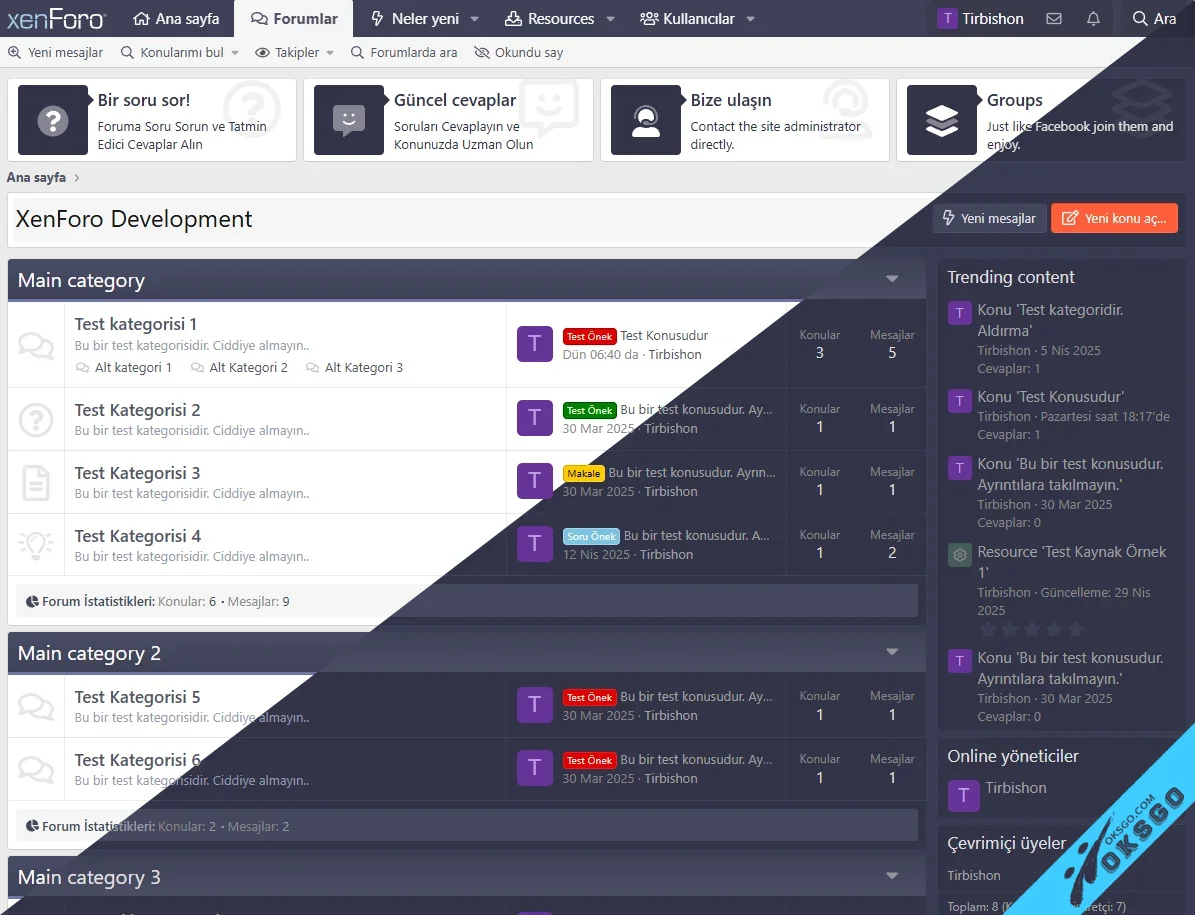Collapse the Main category section
Viewport: 1195px width, 915px height.
[x=892, y=280]
